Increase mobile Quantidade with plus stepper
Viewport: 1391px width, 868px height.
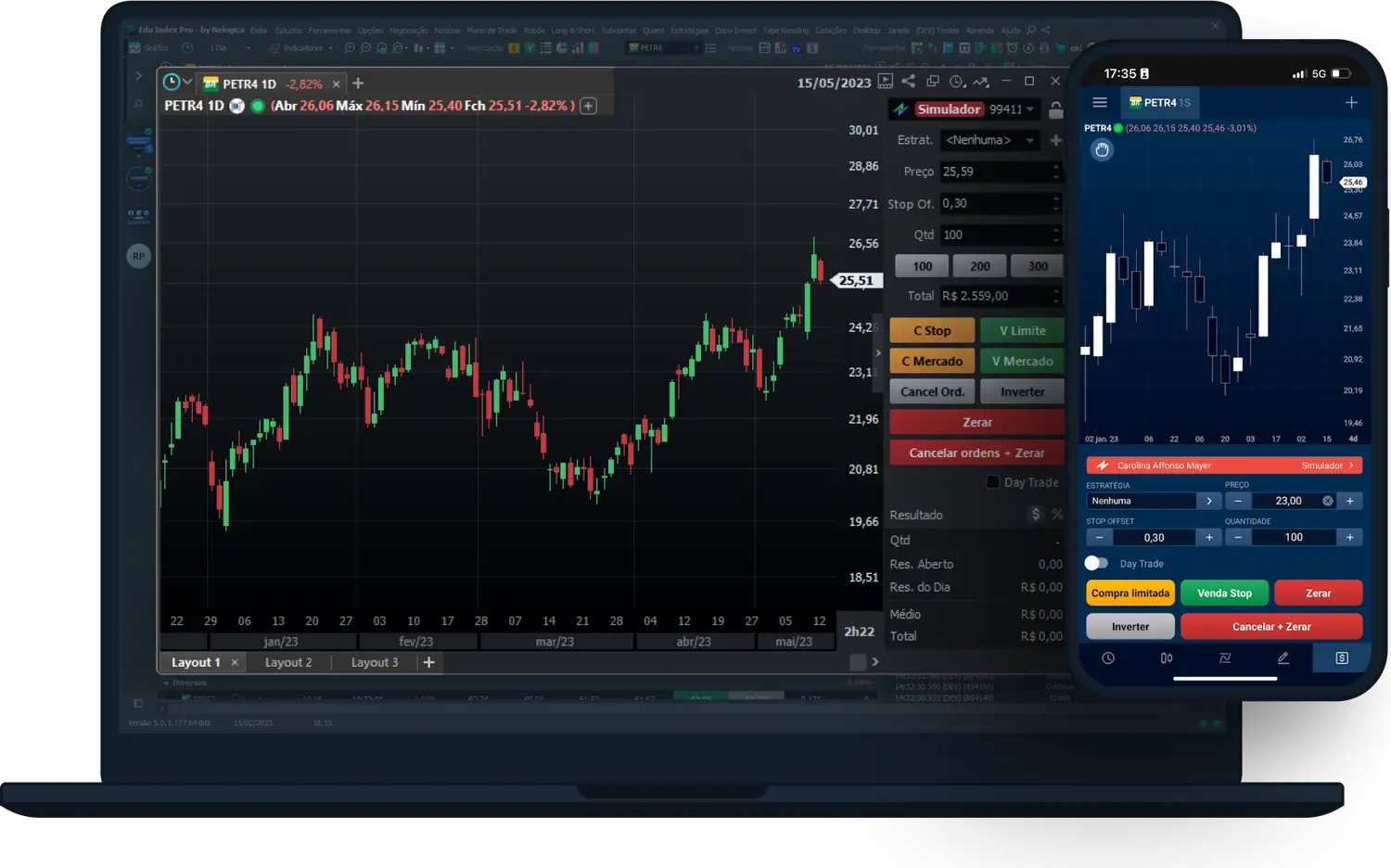[1349, 537]
